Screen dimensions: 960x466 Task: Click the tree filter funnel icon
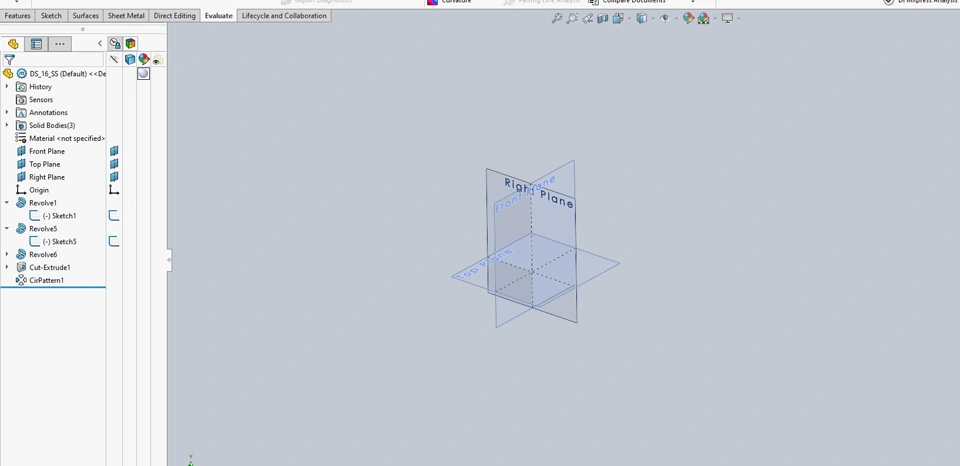pos(9,60)
